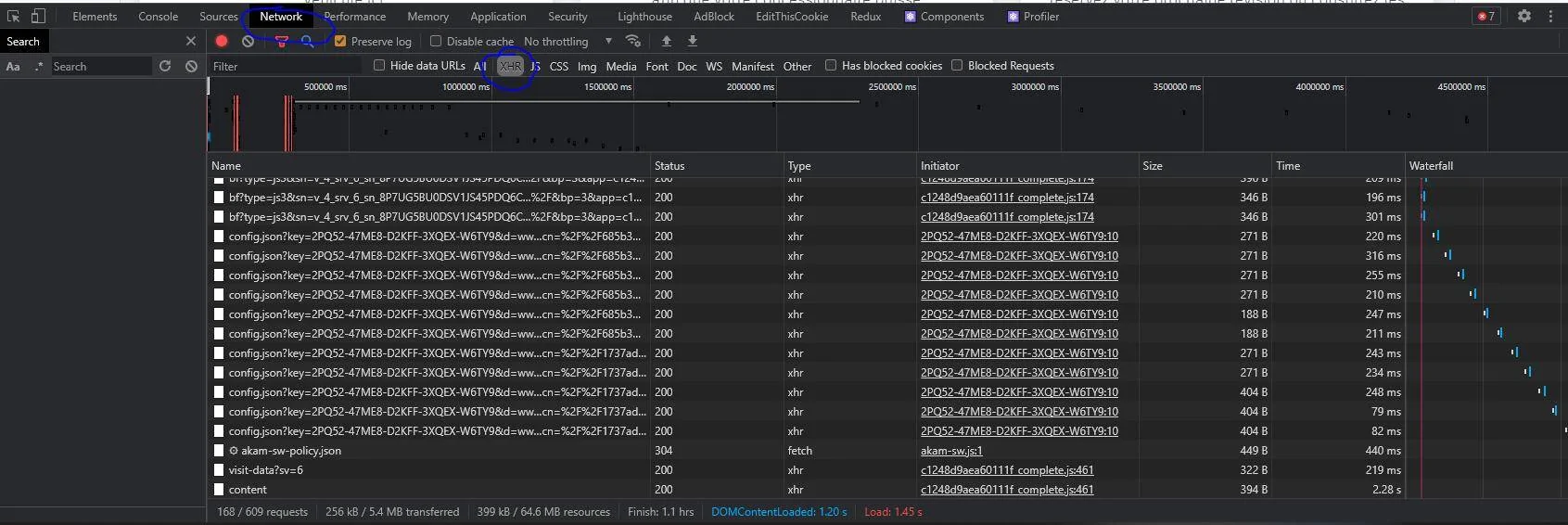The width and height of the screenshot is (1568, 525).
Task: Switch to the Elements tab
Action: point(95,17)
